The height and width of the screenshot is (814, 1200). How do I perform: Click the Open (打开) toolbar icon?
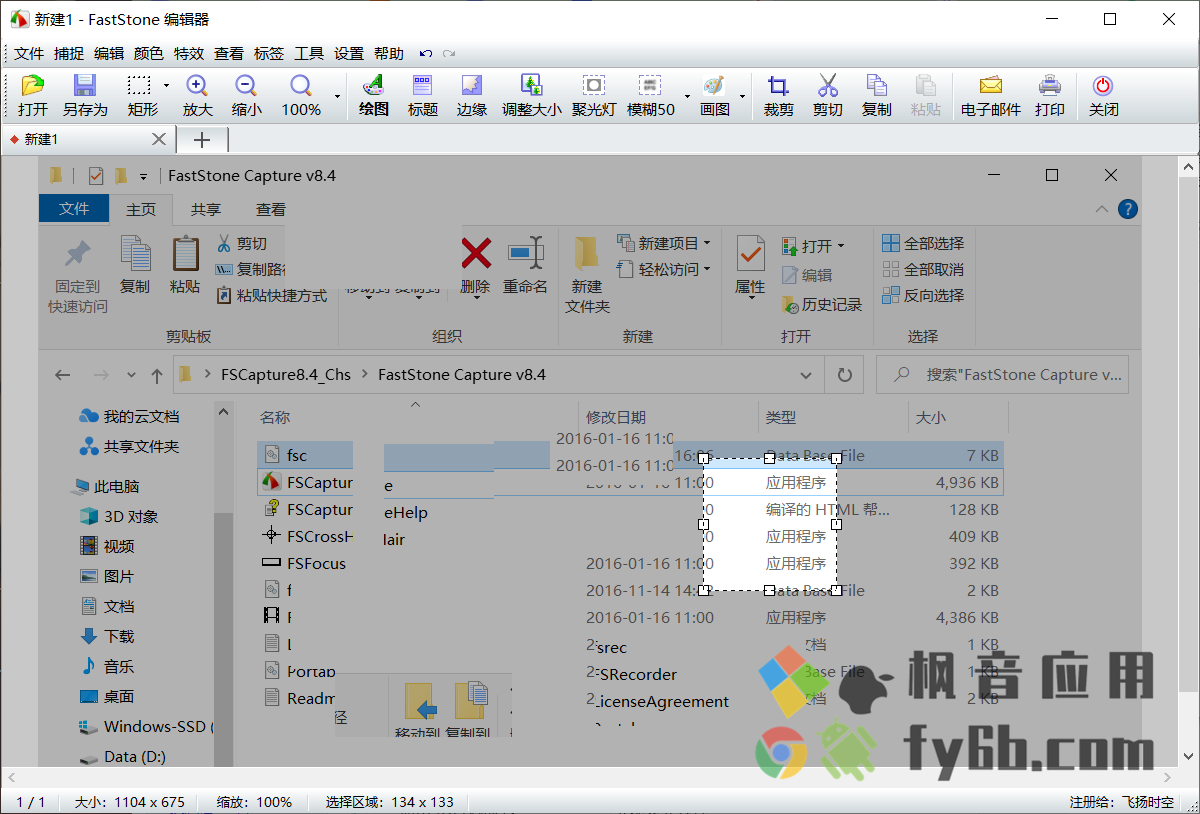(x=33, y=95)
